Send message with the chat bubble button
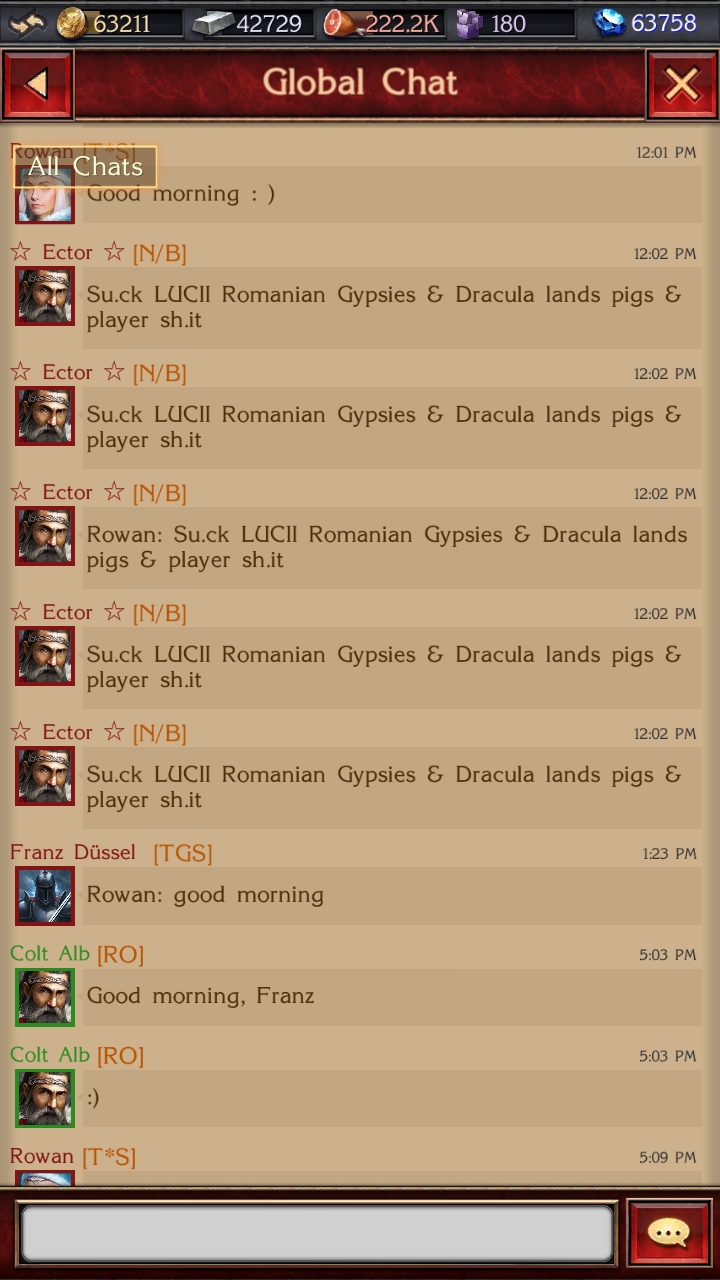Screen dimensions: 720x1280 tap(669, 1233)
